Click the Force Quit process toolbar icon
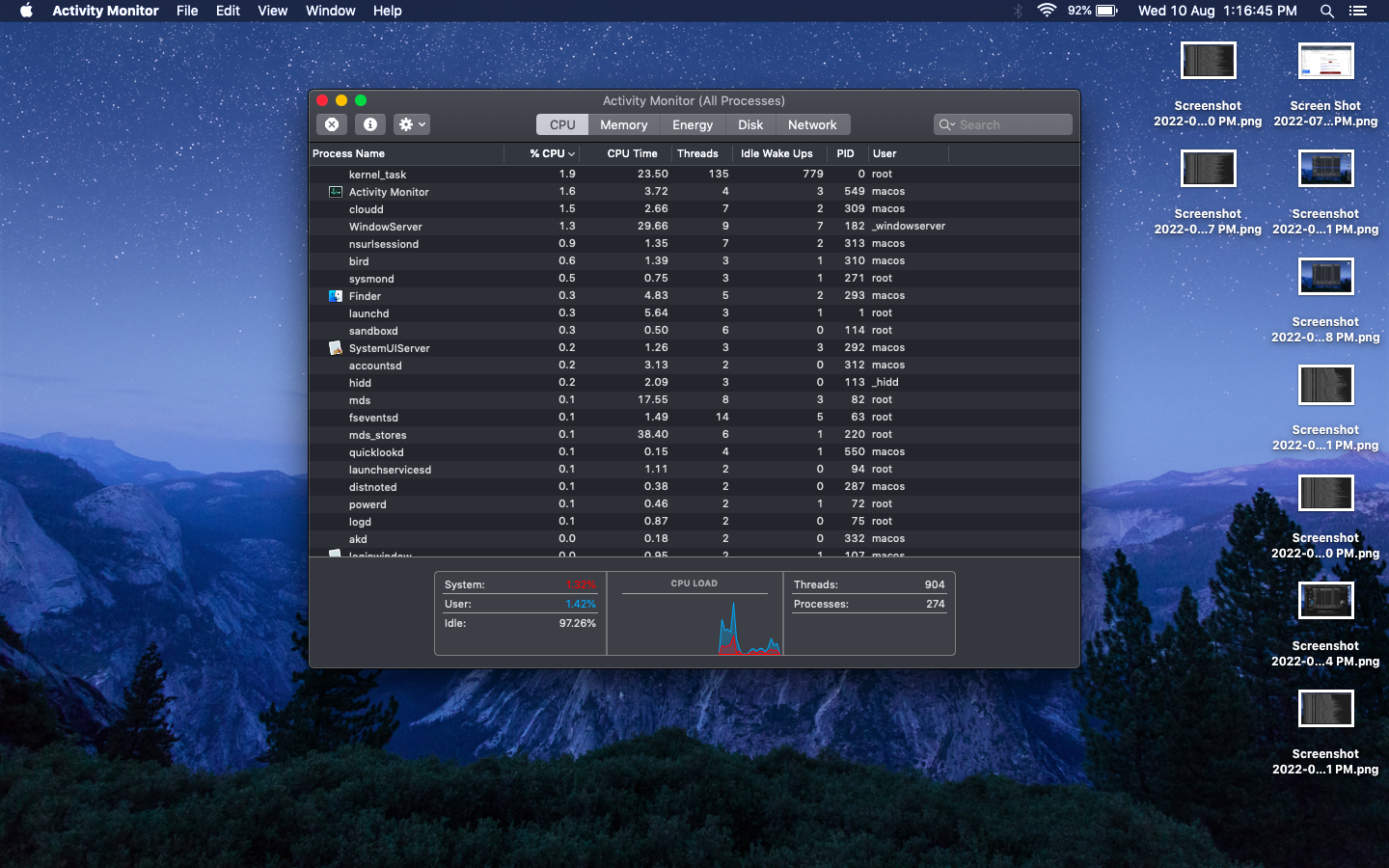The image size is (1389, 868). point(331,124)
